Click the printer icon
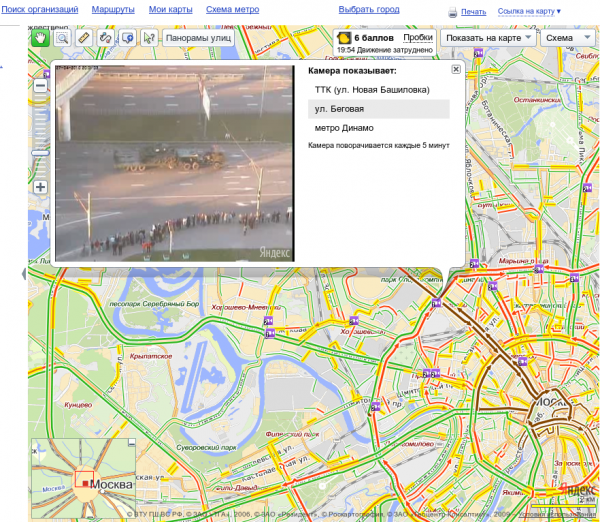The image size is (600, 522). pos(453,12)
